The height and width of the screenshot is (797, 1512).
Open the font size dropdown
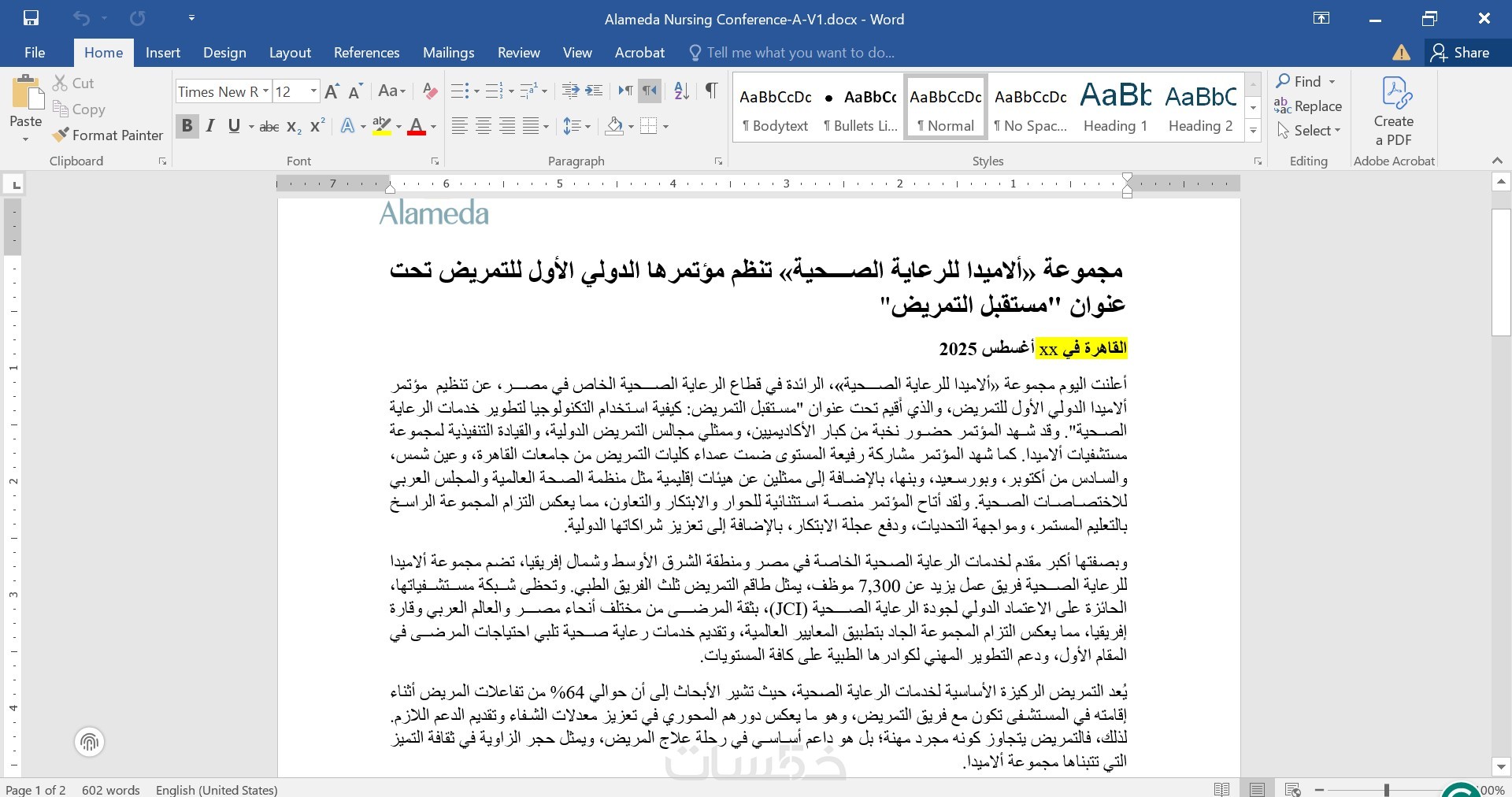pyautogui.click(x=313, y=91)
